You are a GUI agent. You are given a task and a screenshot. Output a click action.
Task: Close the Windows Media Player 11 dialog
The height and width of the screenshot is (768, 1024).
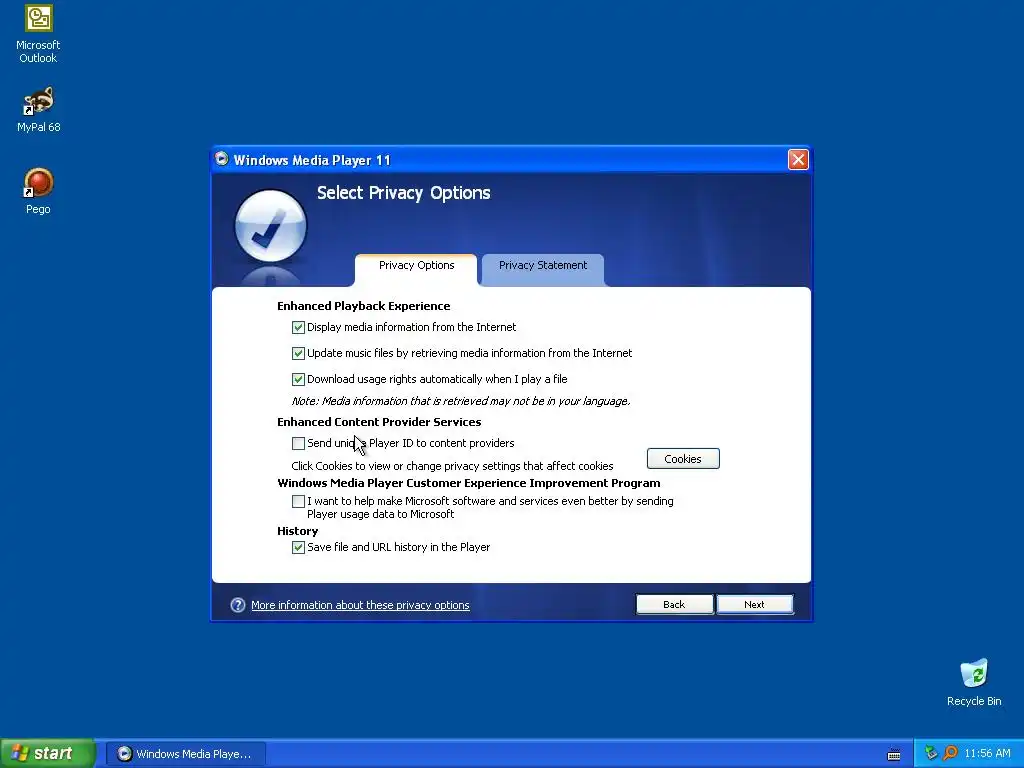[798, 159]
